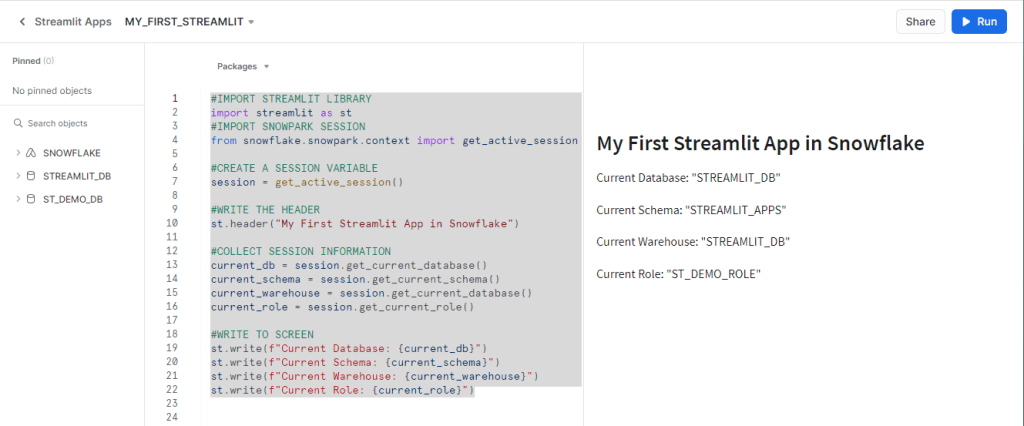Open the MY_FIRST_STREAMLIT app name dropdown
This screenshot has width=1024, height=426.
click(189, 21)
